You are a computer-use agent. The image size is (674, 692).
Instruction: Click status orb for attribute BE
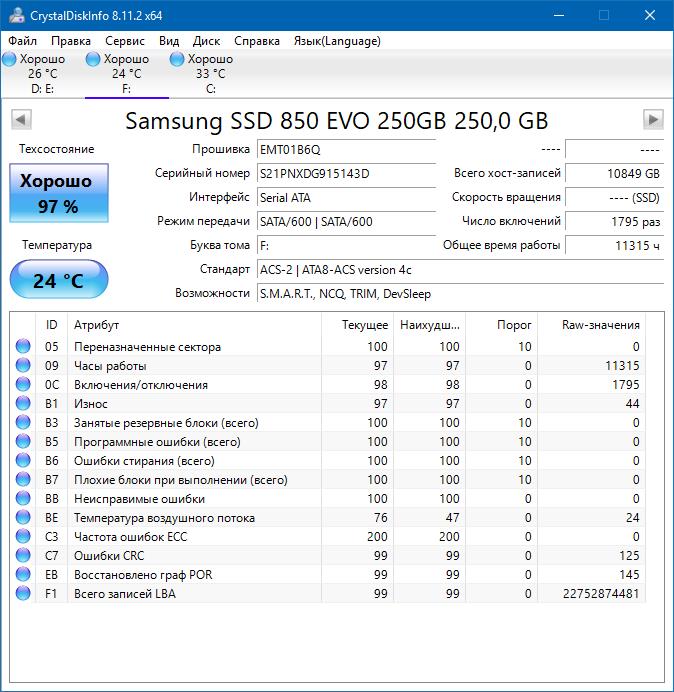23,517
